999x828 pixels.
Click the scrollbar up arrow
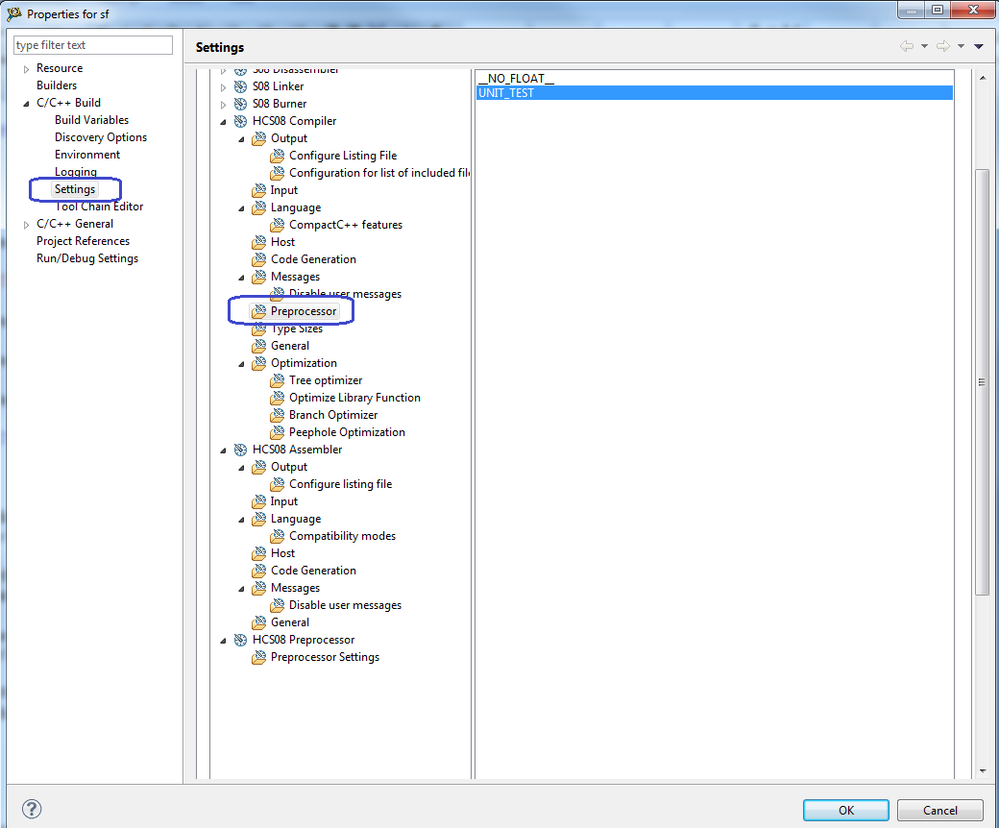point(982,77)
